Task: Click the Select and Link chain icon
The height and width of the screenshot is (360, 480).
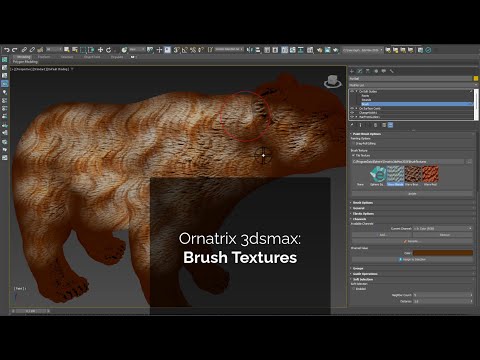Action: [x=24, y=50]
